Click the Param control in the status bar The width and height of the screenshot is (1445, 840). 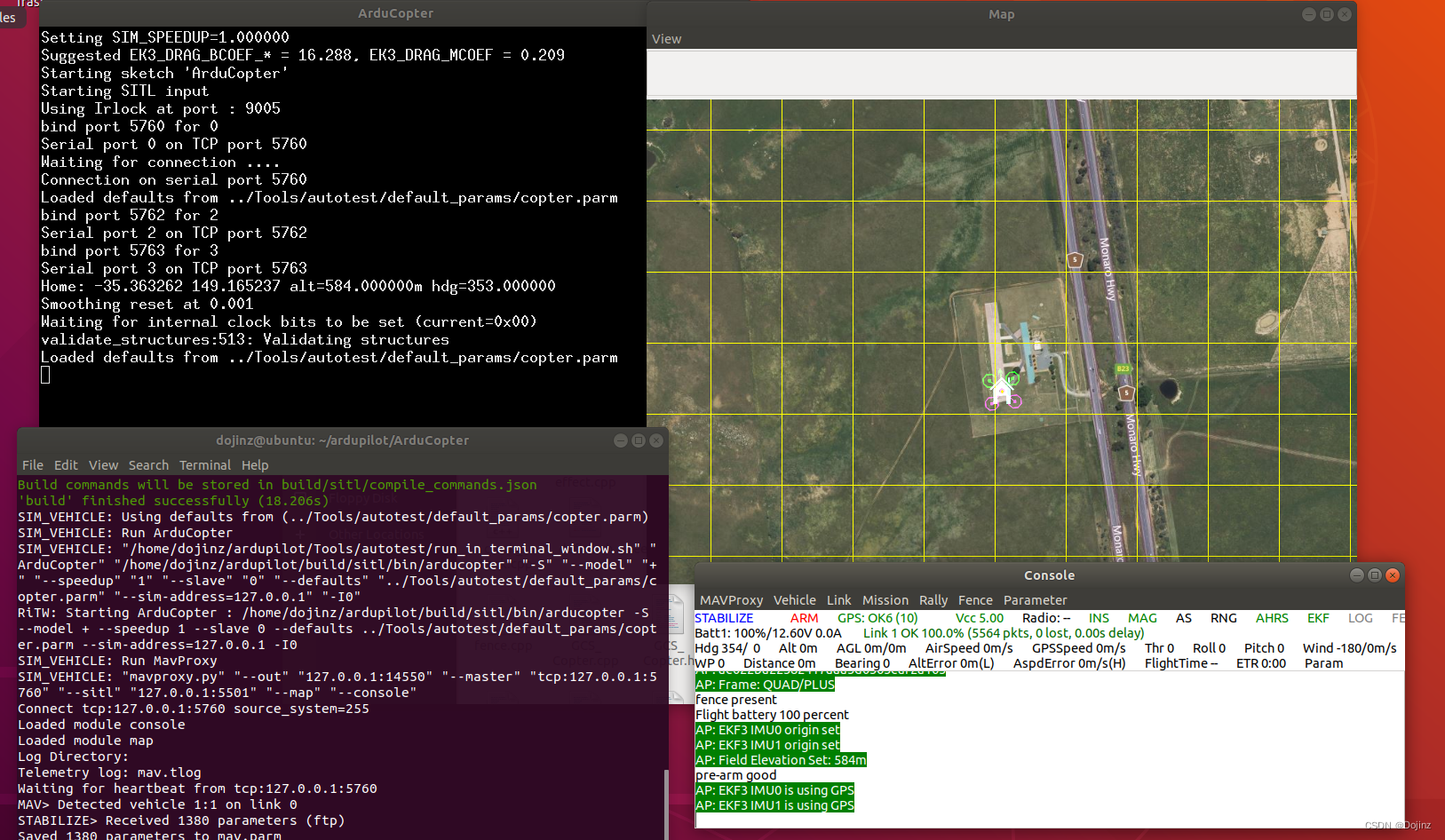pyautogui.click(x=1323, y=662)
